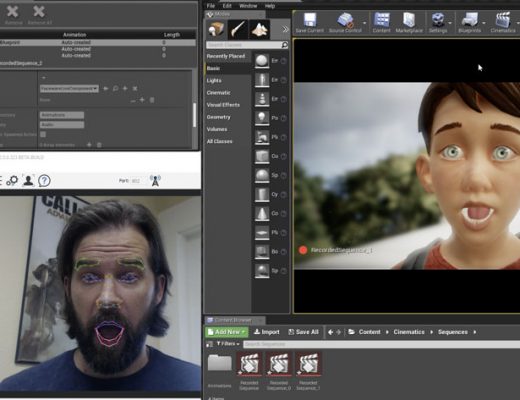Select the Volumes category
This screenshot has height=400, width=520.
point(228,129)
